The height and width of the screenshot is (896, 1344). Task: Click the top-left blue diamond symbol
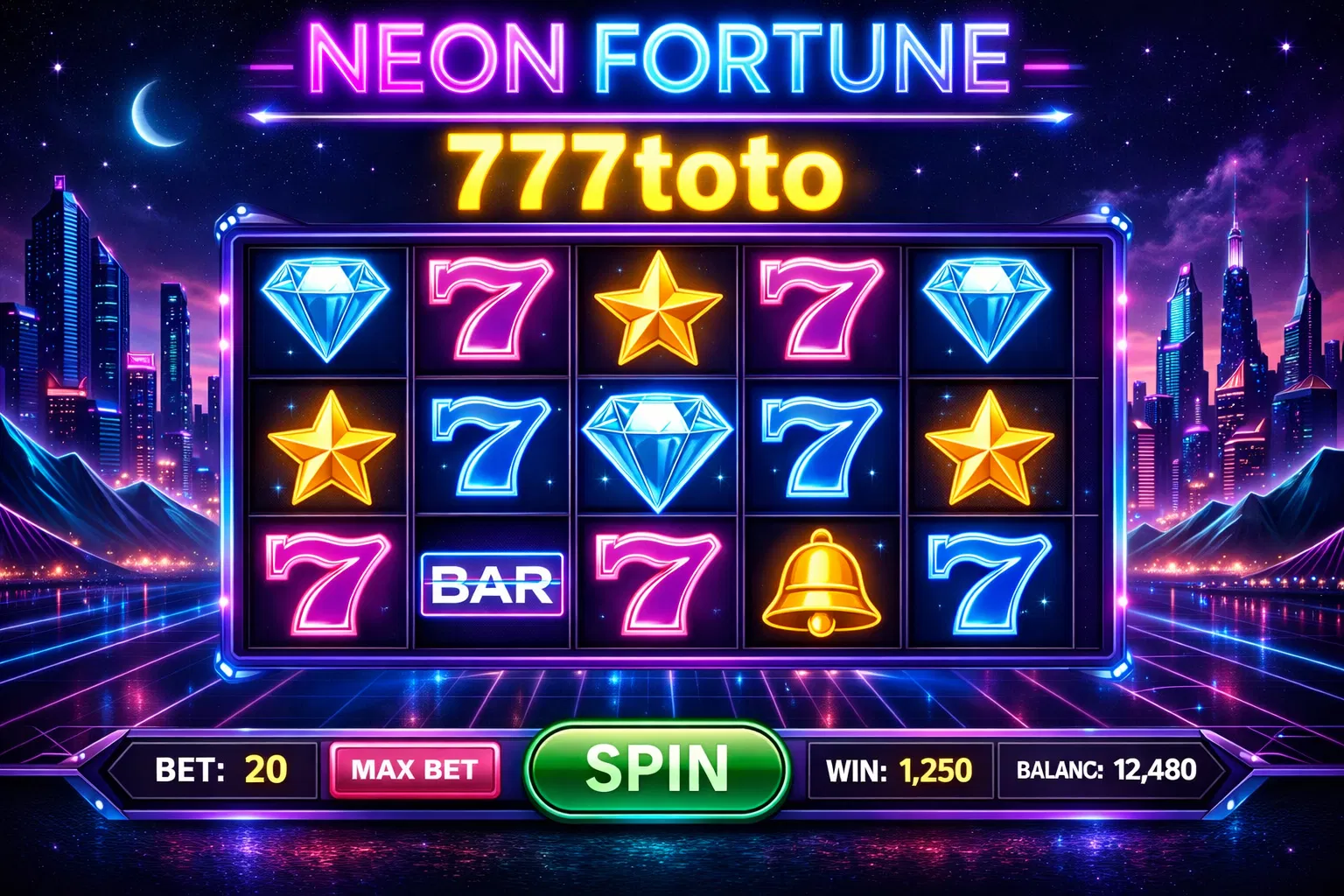[x=326, y=308]
